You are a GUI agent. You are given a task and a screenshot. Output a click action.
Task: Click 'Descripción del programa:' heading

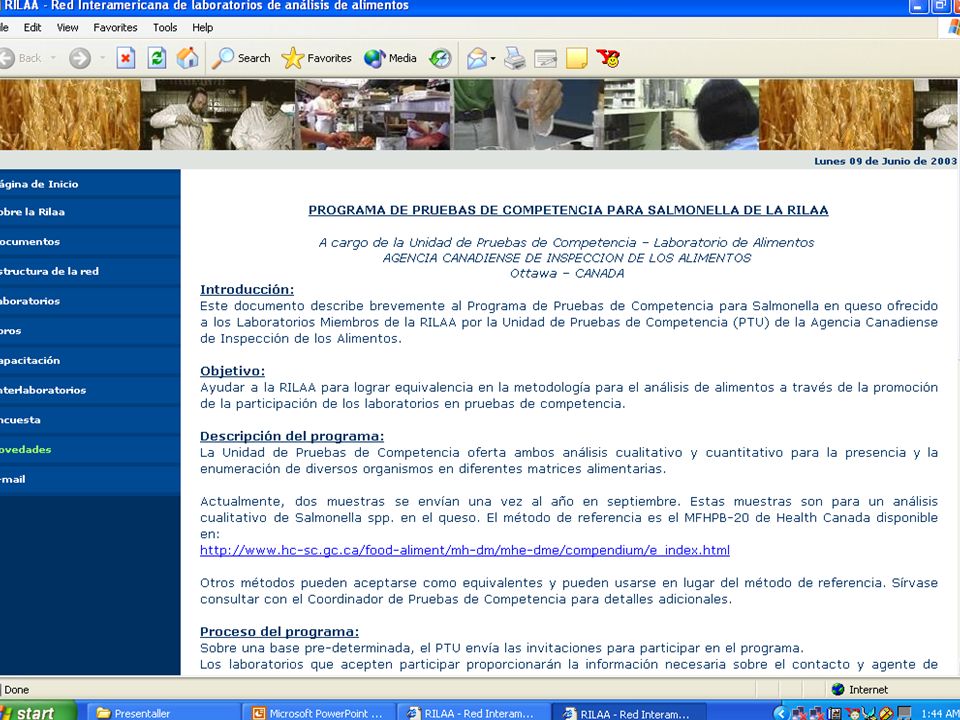click(x=292, y=437)
